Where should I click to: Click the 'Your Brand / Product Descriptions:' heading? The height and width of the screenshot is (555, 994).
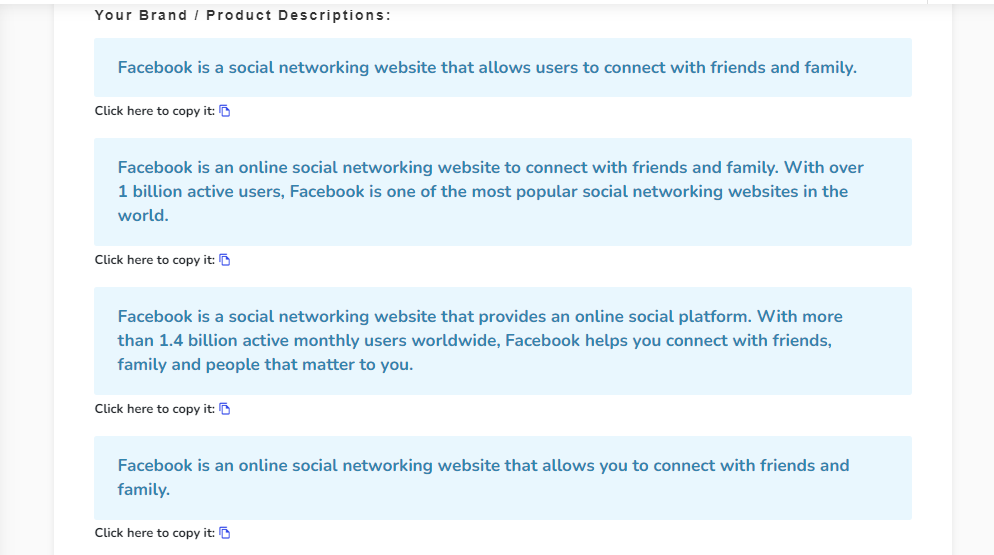click(243, 16)
